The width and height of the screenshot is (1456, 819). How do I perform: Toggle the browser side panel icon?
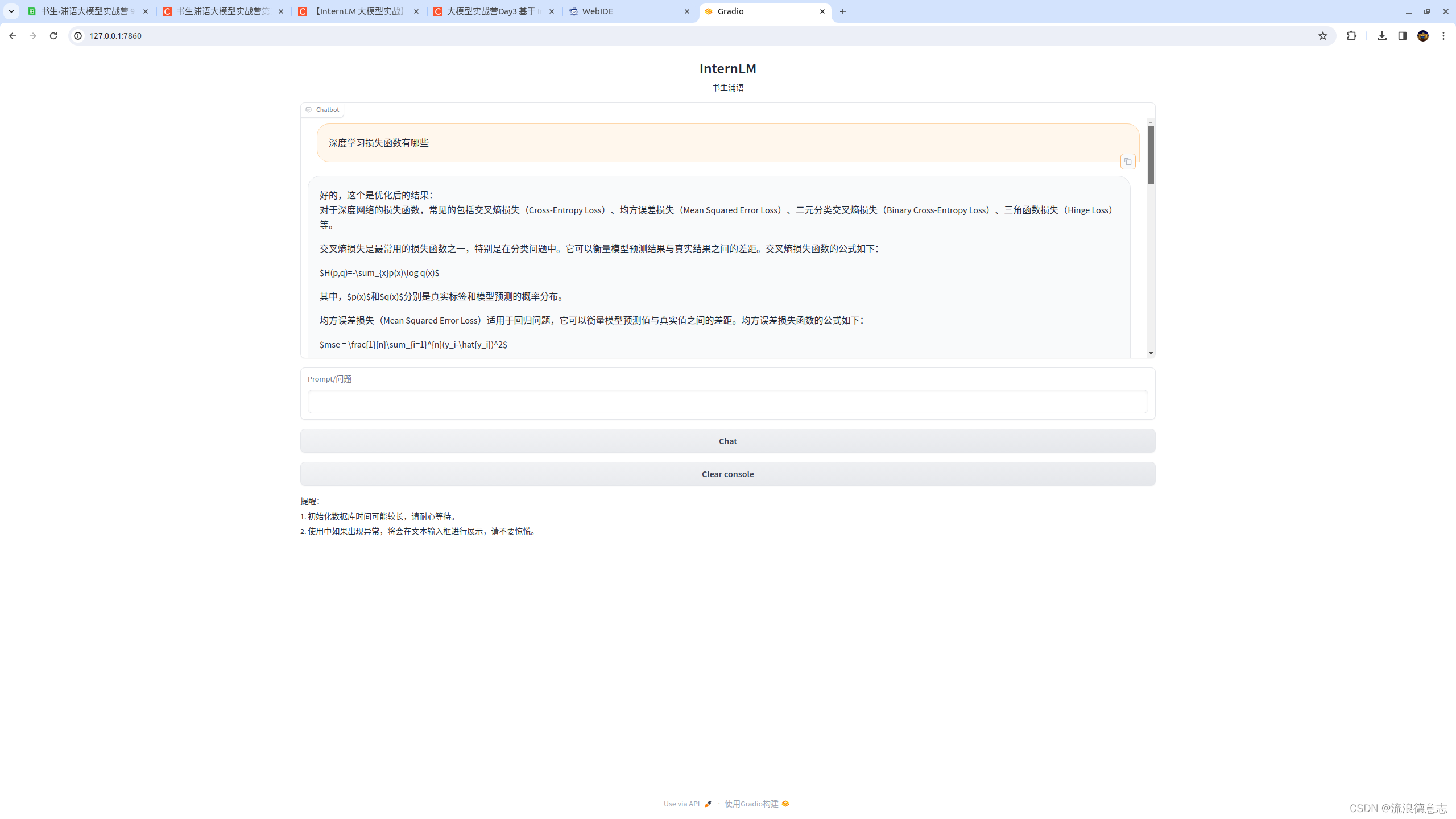click(1403, 36)
